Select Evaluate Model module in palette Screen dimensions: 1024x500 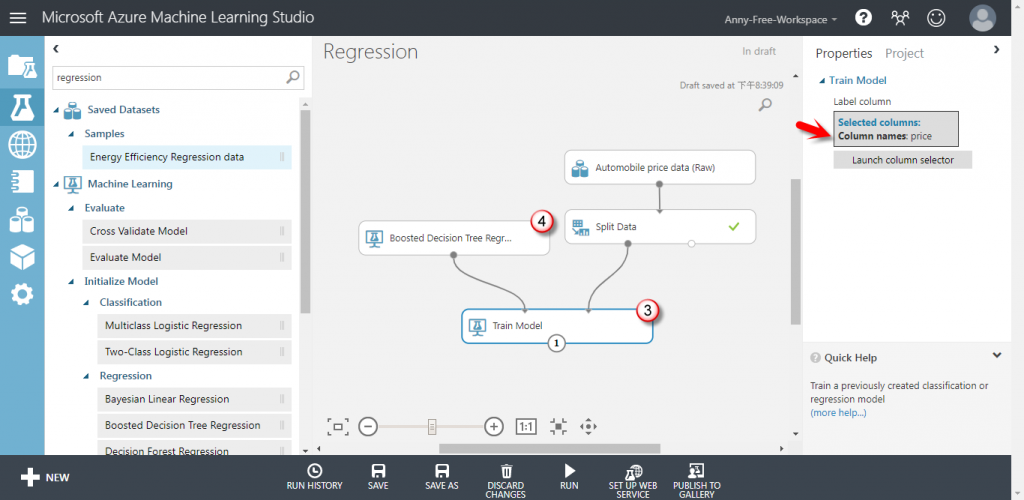(187, 257)
